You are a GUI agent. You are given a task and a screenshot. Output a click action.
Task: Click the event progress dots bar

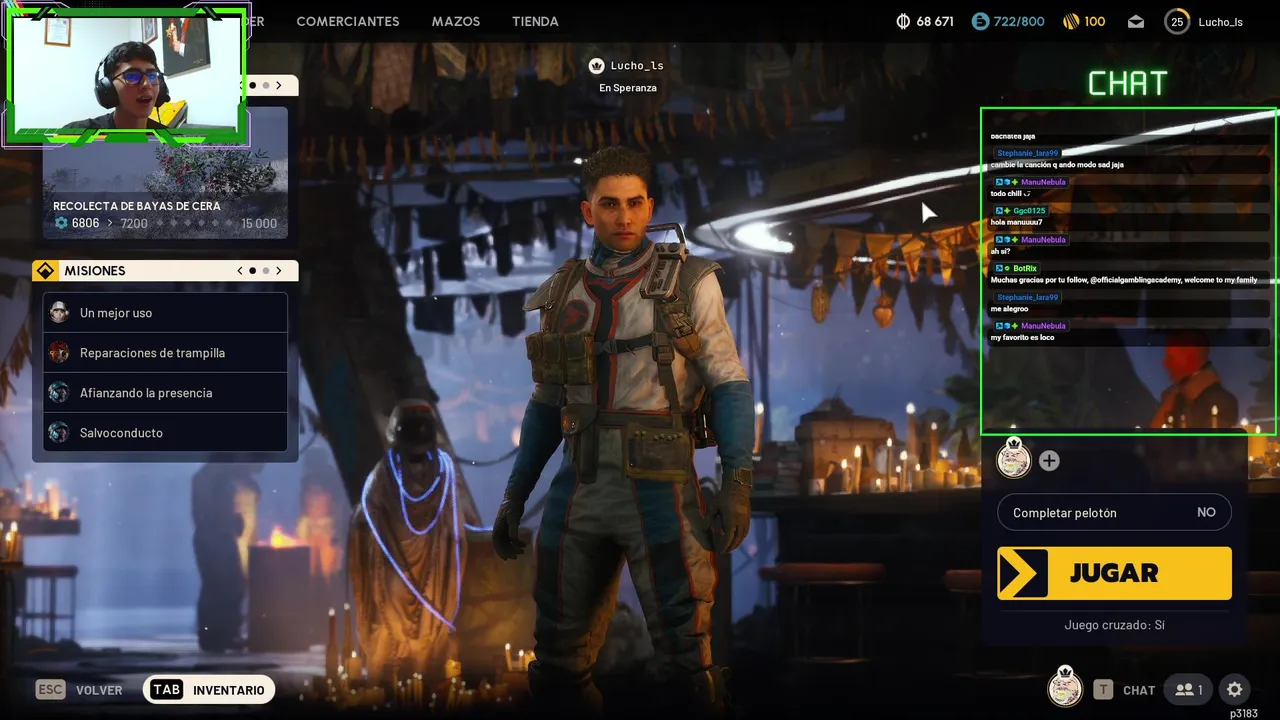coord(193,223)
